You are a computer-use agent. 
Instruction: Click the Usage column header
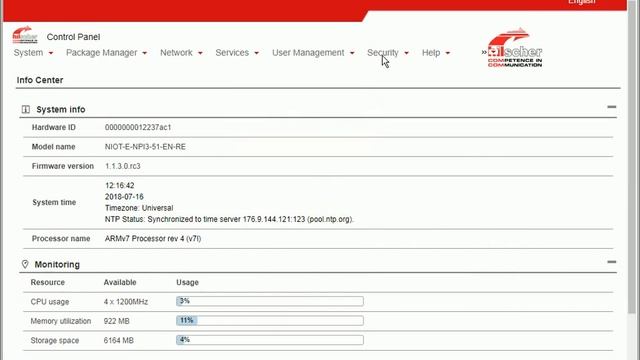click(187, 282)
